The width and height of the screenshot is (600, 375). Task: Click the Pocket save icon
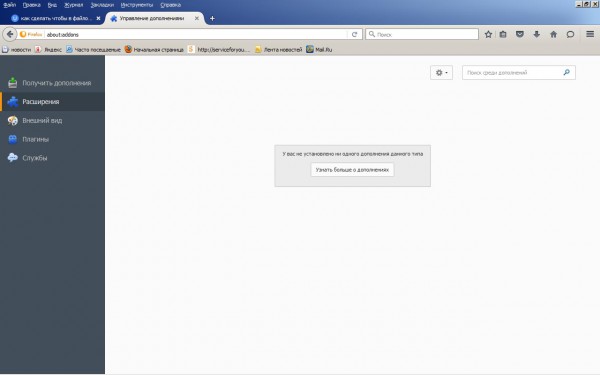(x=520, y=34)
